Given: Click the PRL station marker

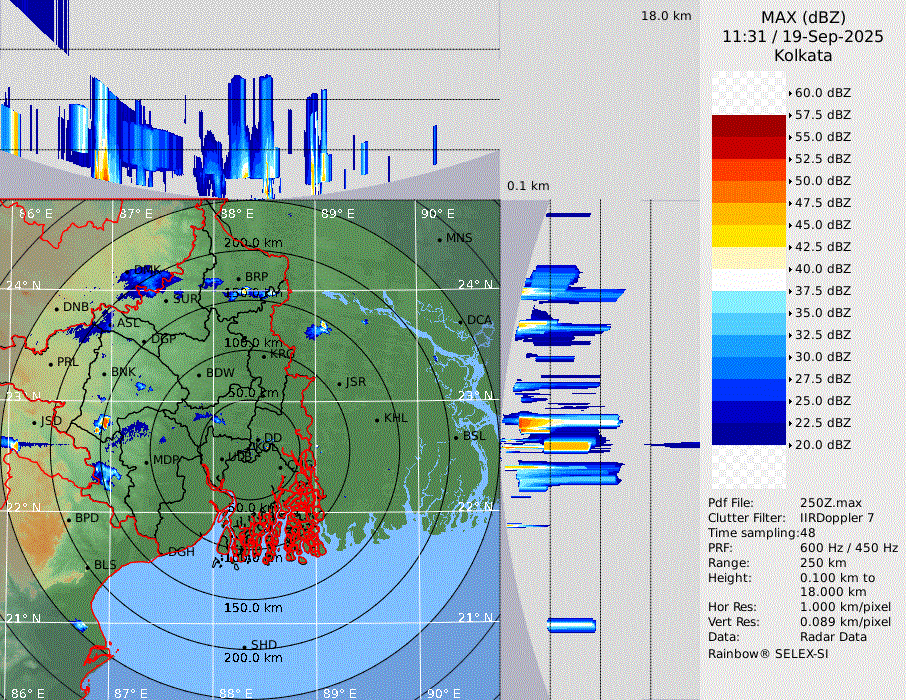Looking at the screenshot, I should coord(51,363).
